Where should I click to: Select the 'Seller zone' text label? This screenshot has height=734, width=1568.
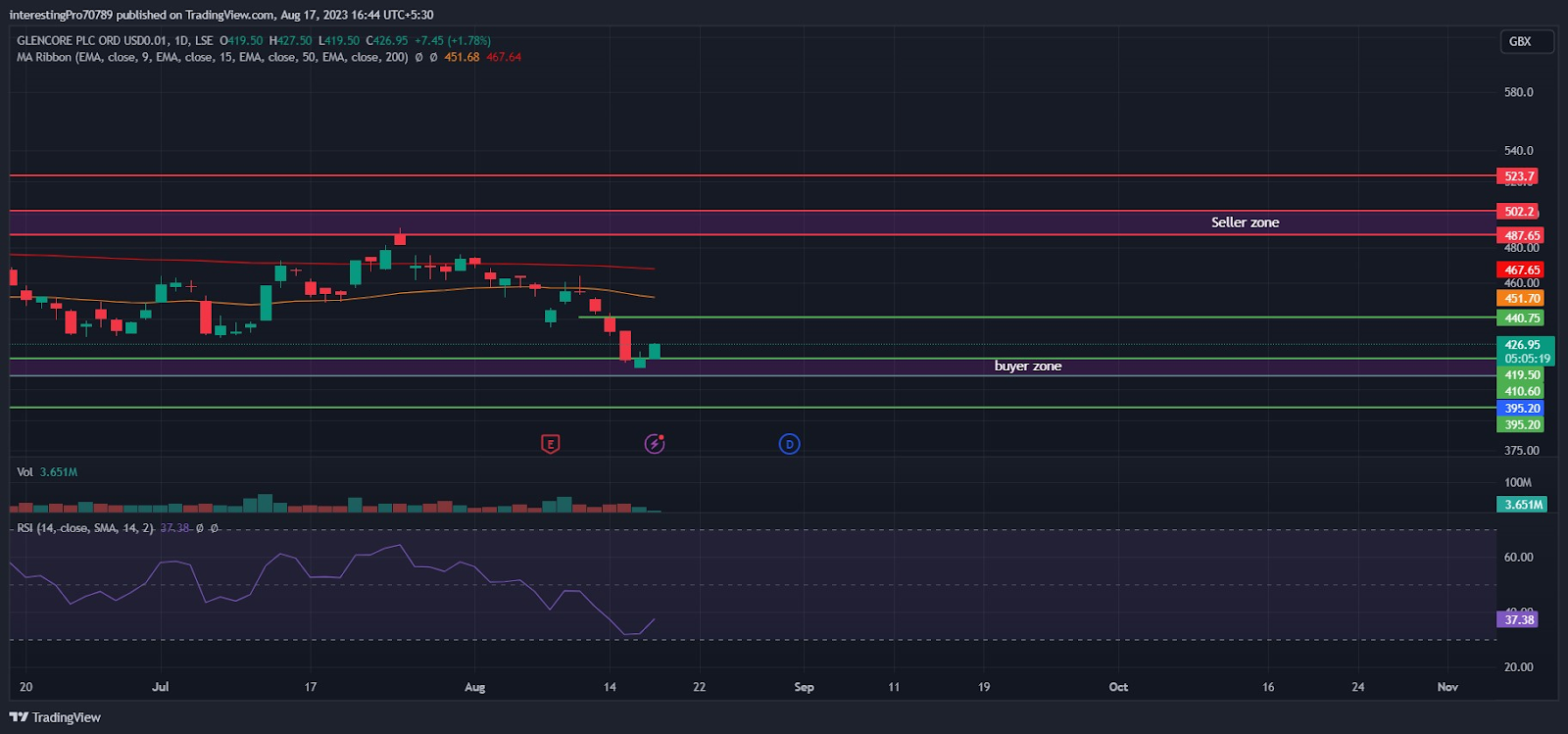[1245, 222]
